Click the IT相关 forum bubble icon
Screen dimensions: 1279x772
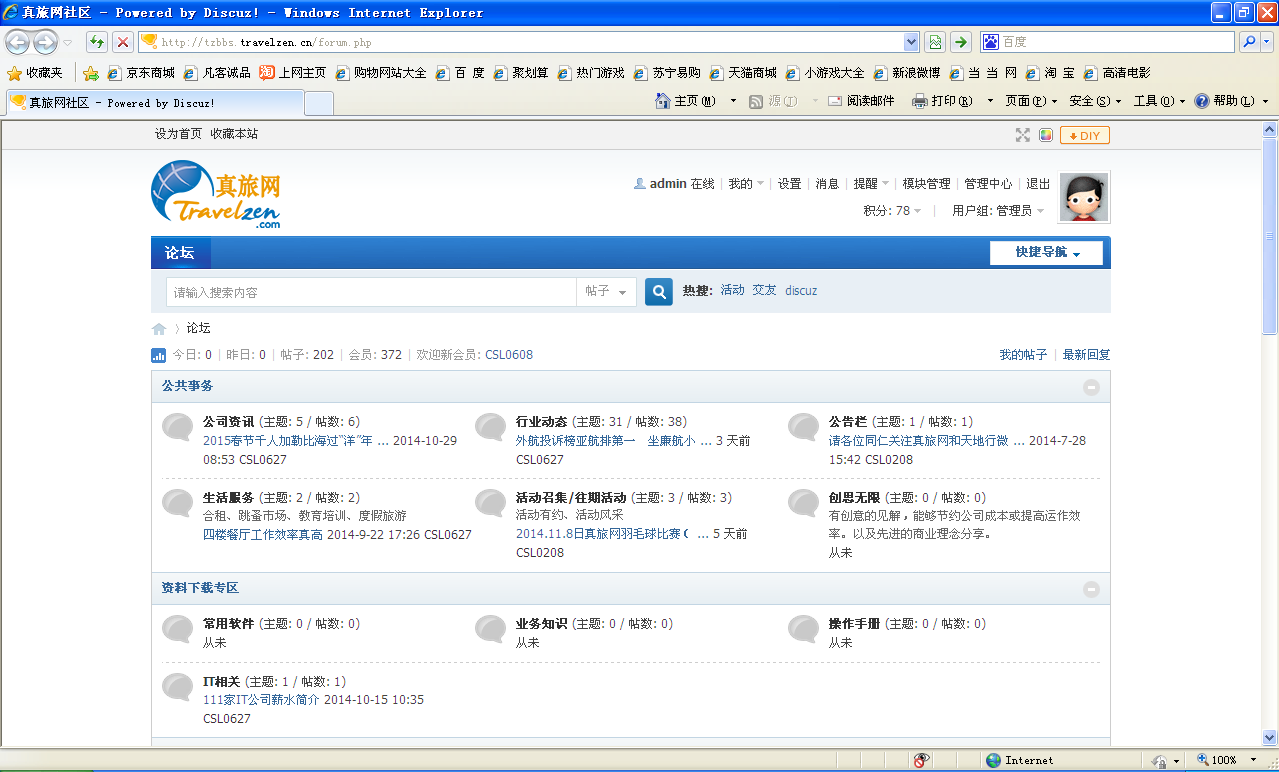178,687
